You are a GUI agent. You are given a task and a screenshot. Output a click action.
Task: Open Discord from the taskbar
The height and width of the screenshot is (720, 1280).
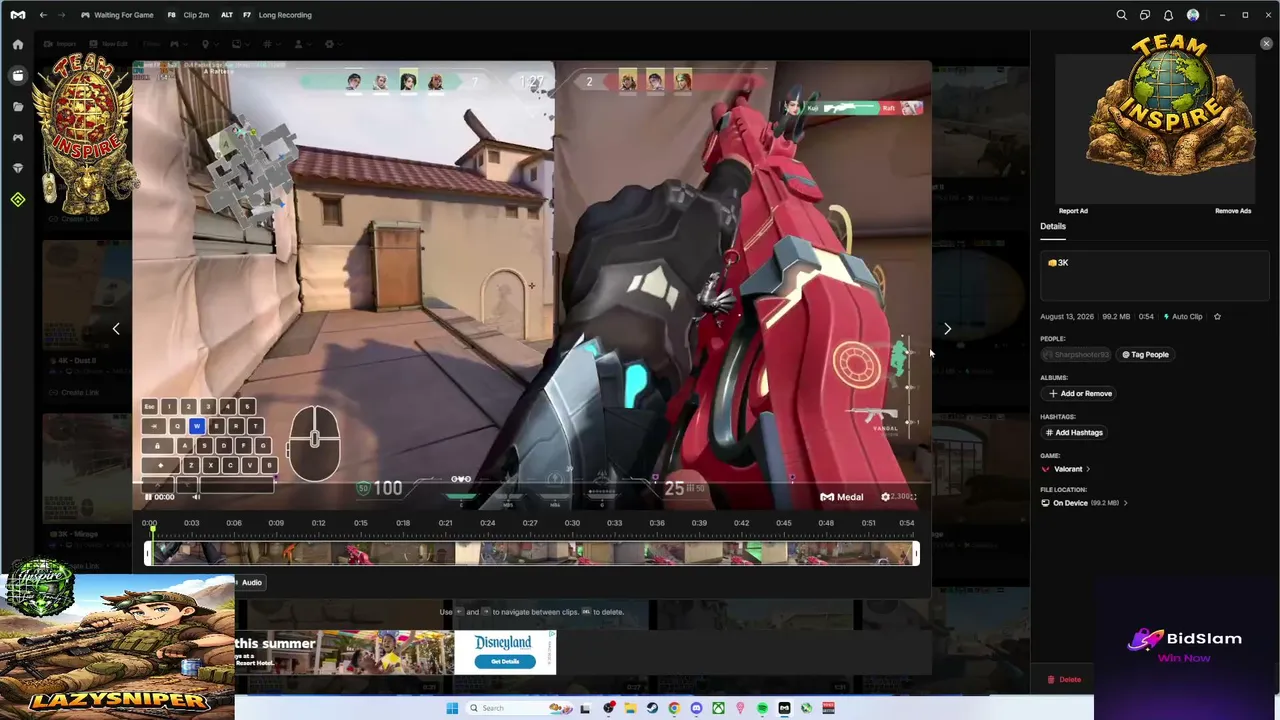[696, 708]
